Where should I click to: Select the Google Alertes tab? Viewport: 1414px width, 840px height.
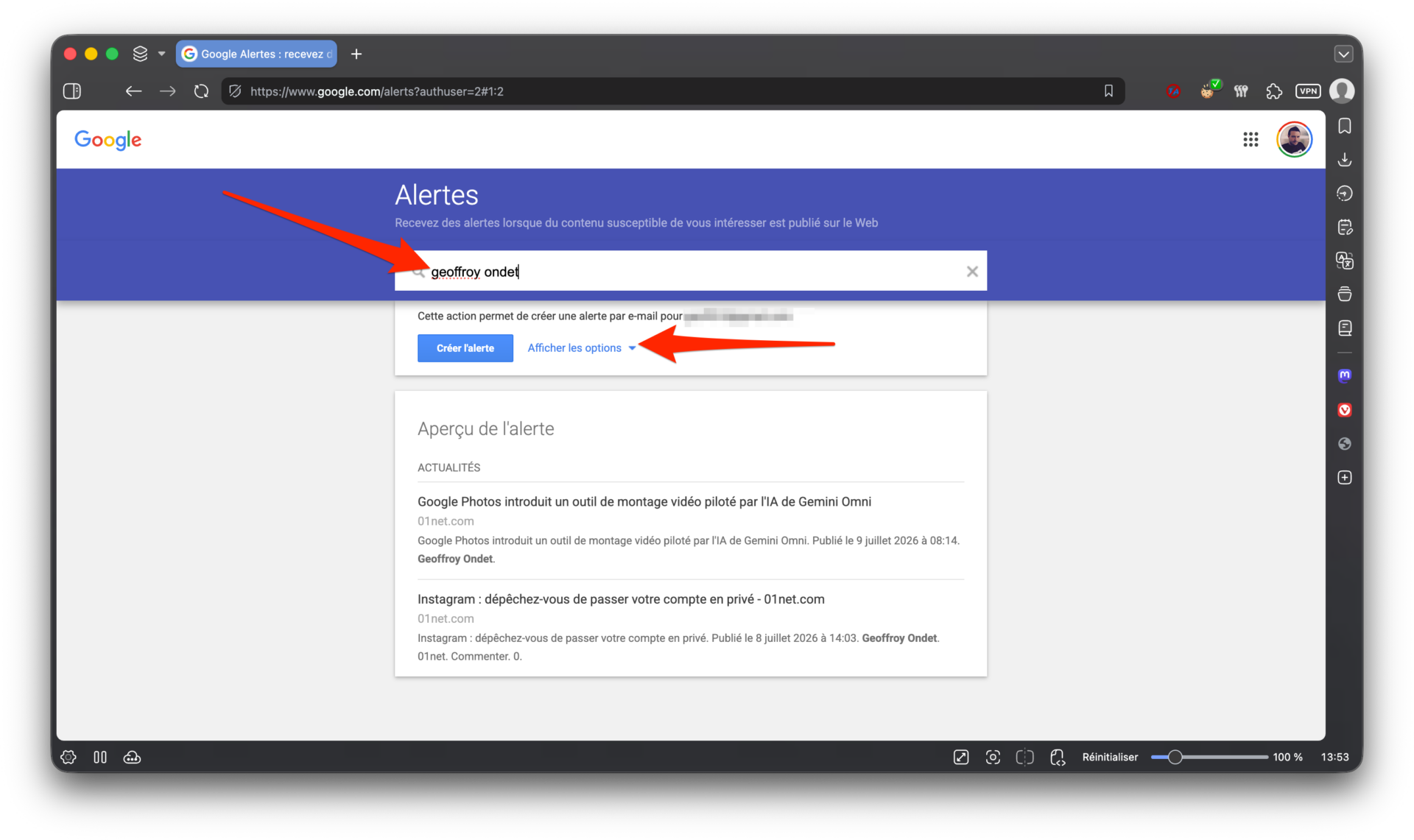(x=256, y=54)
